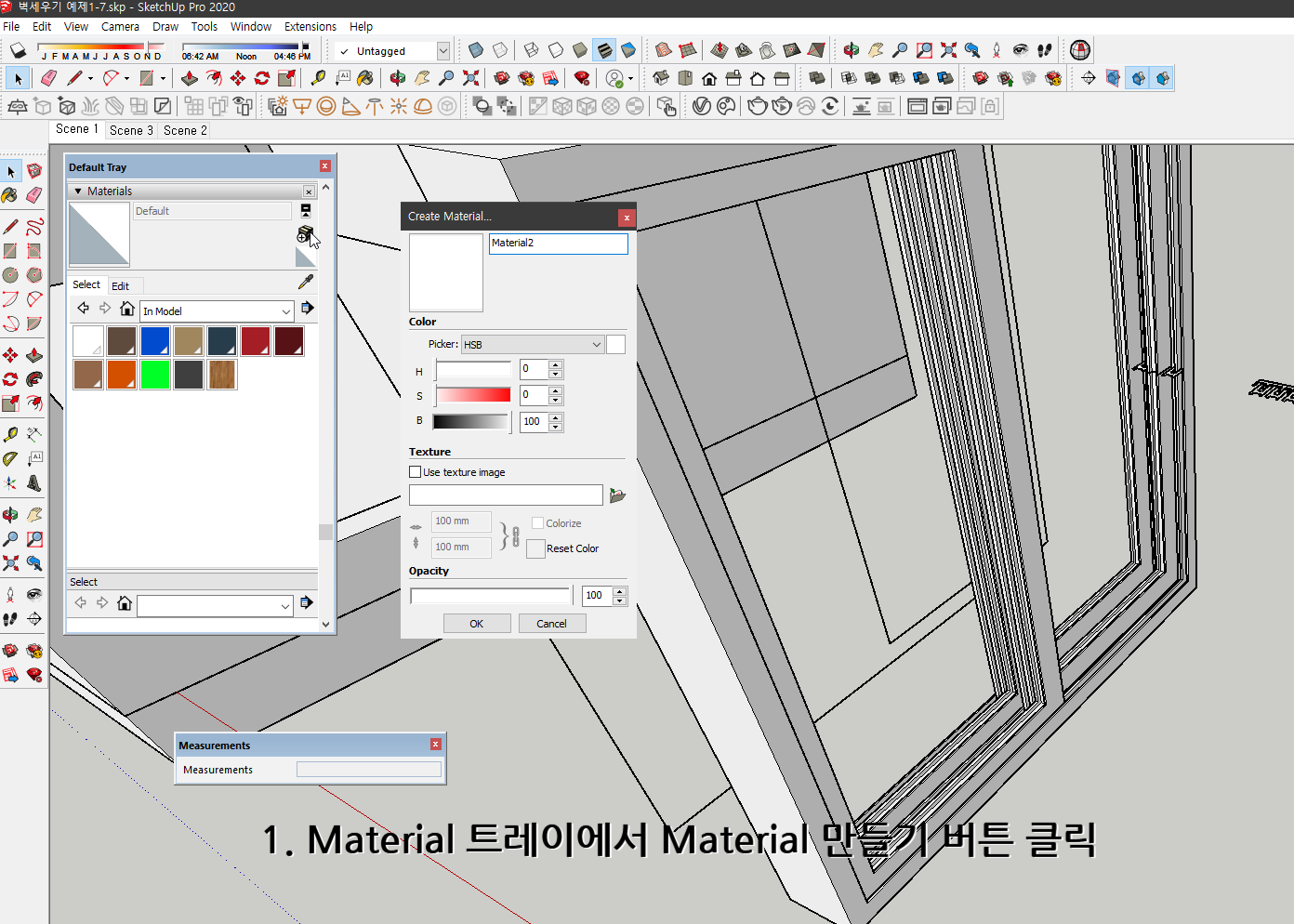Click the wood texture material thumbnail

pos(222,375)
